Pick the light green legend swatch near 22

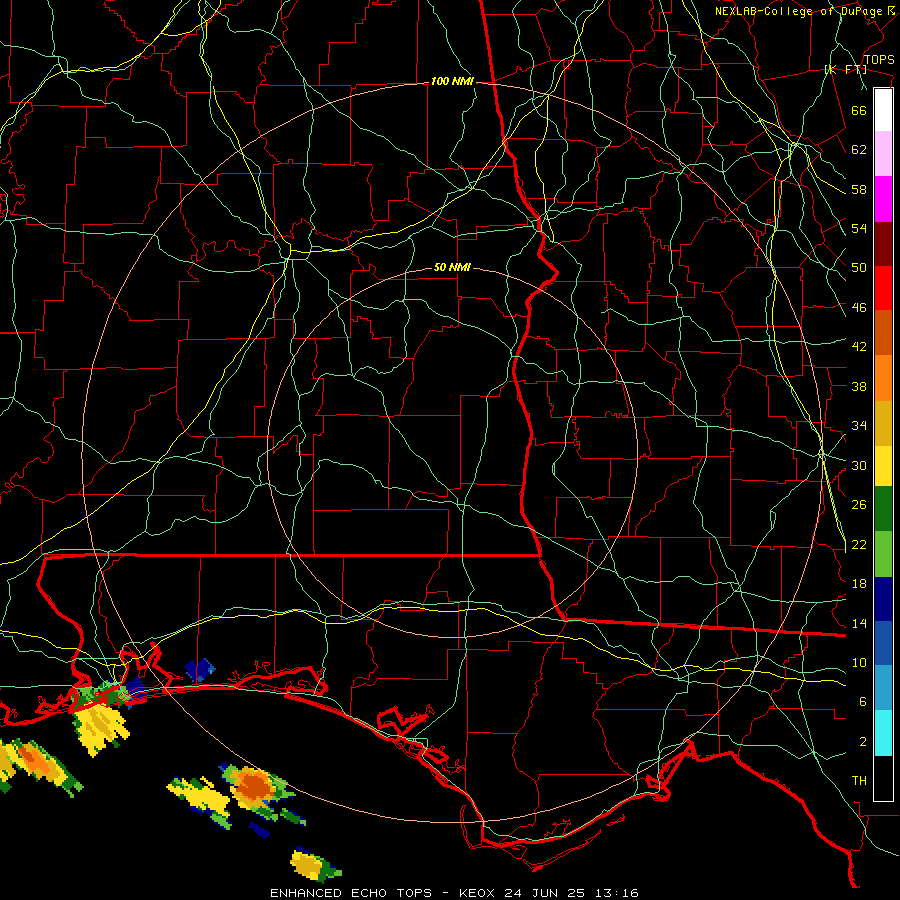[883, 554]
